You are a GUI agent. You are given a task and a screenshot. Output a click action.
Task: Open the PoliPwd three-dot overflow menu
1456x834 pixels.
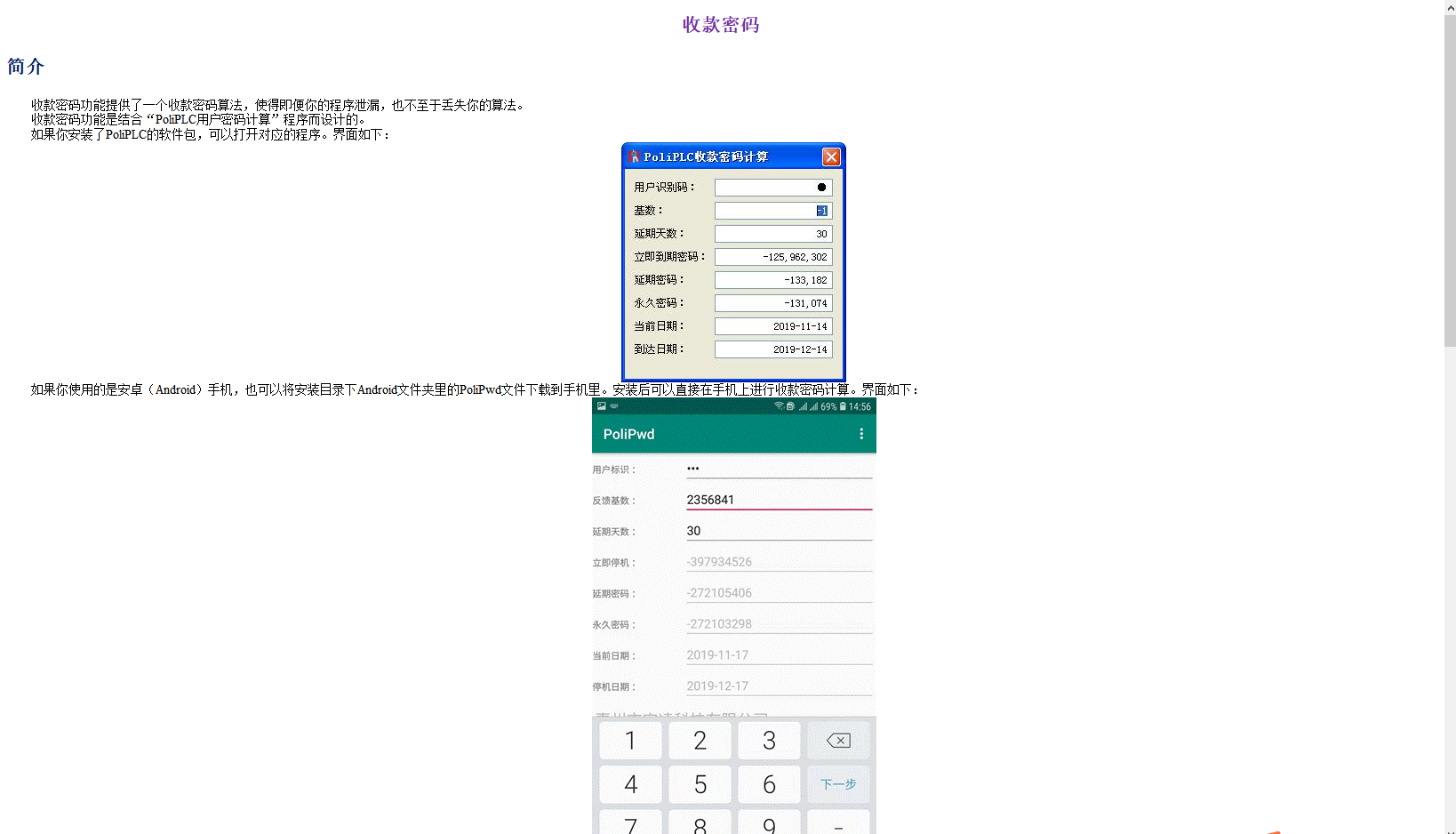click(860, 434)
